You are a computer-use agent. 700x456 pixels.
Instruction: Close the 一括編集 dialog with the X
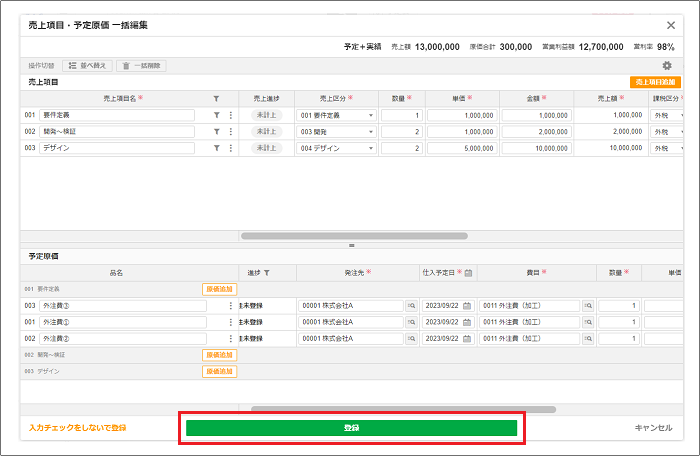pos(671,25)
